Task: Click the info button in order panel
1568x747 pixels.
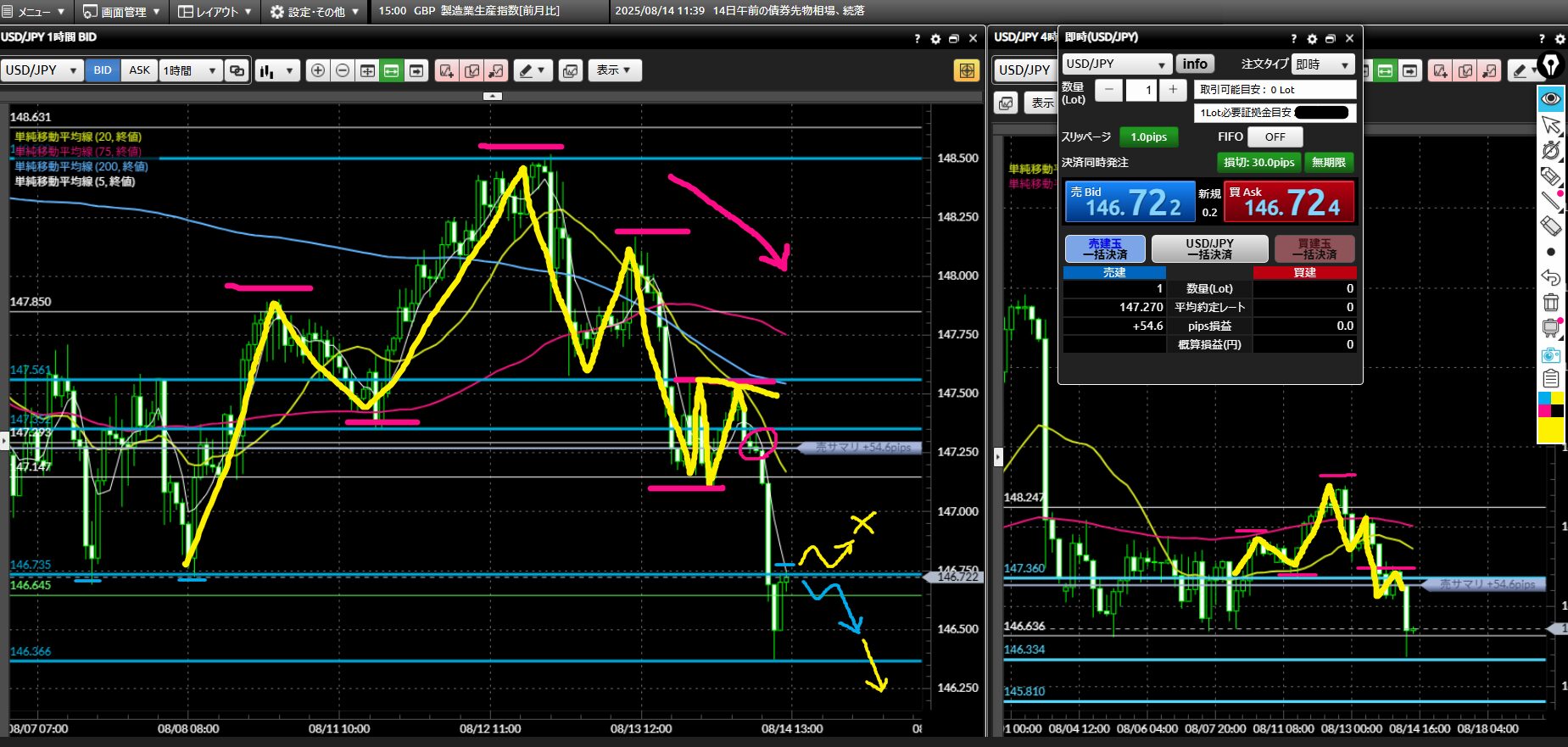Action: (1195, 64)
